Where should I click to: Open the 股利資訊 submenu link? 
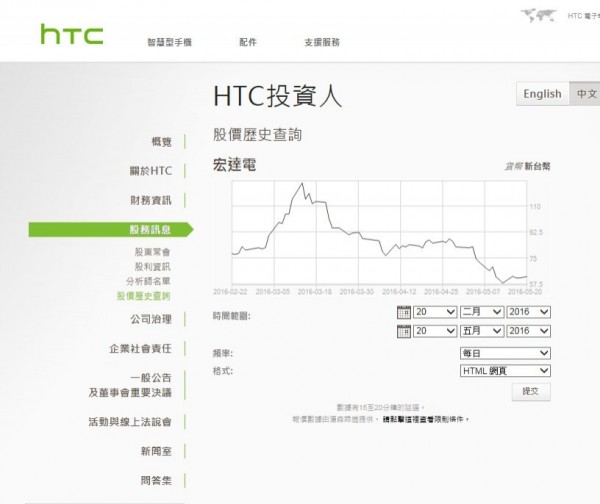152,267
